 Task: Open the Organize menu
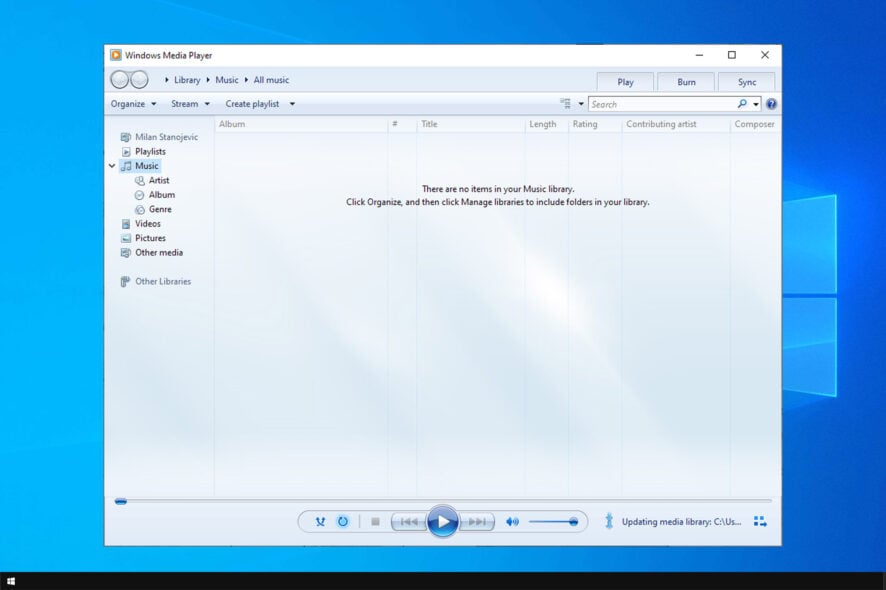[x=133, y=104]
